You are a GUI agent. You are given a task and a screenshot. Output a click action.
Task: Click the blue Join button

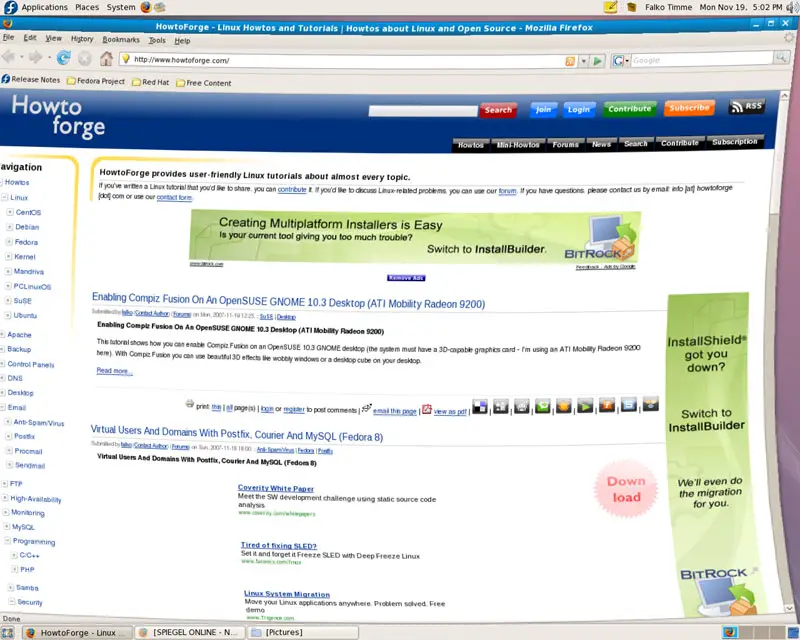pyautogui.click(x=543, y=109)
